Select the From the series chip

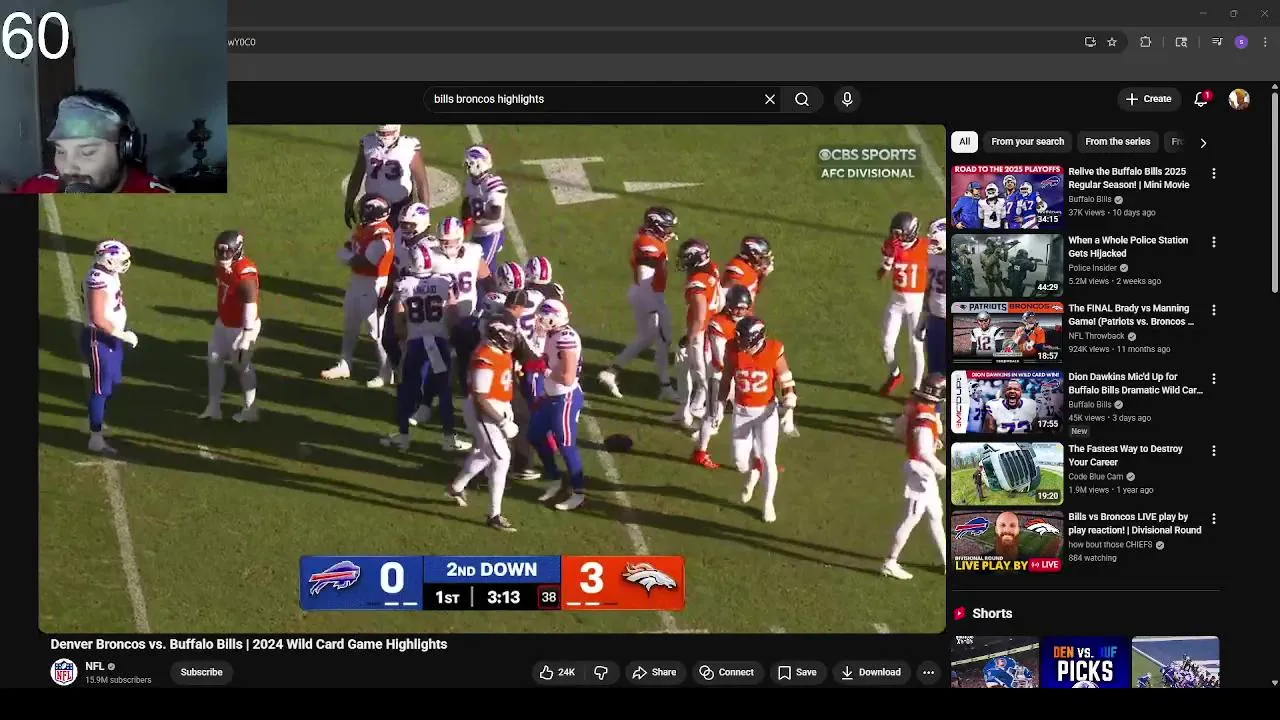(1117, 142)
